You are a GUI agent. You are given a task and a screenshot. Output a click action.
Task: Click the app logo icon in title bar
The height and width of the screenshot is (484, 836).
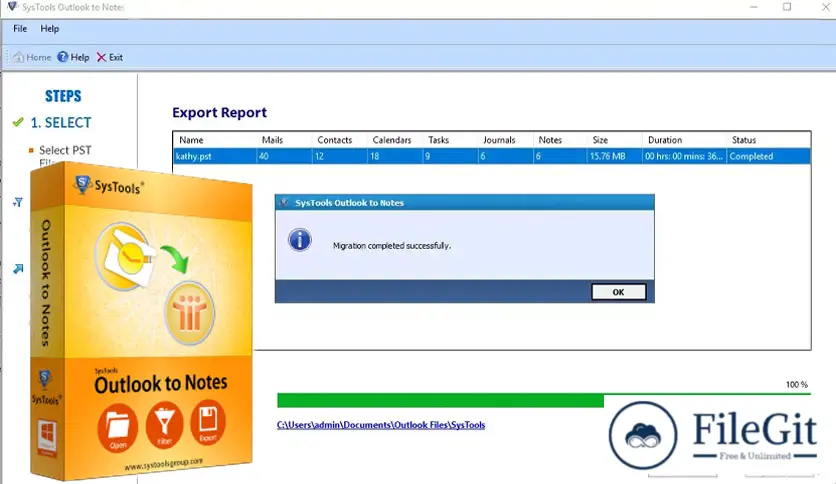coord(12,7)
